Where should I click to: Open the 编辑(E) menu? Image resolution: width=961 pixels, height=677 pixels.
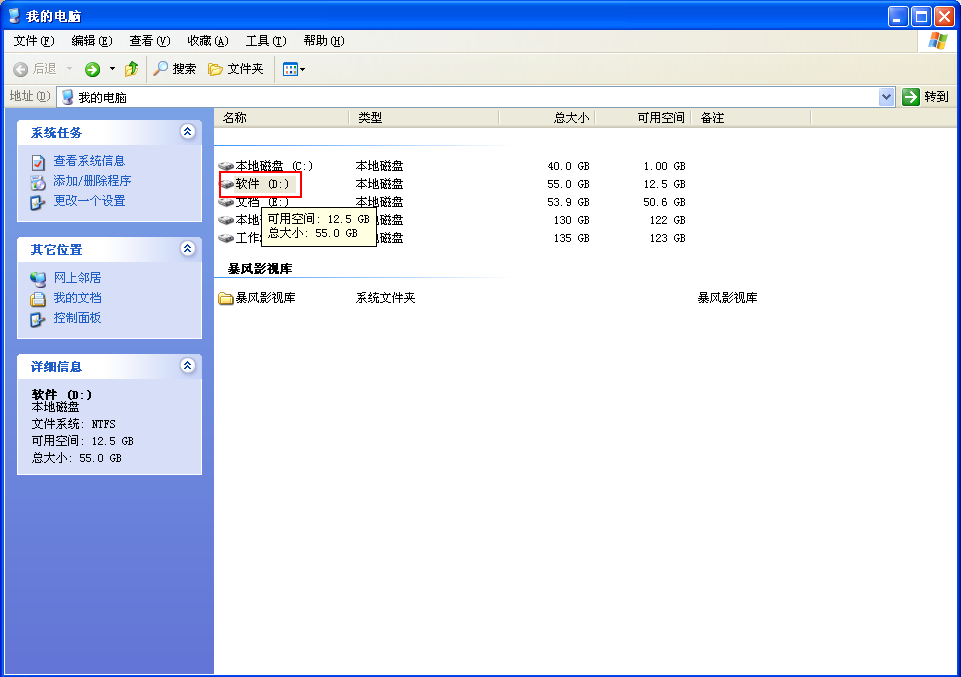[92, 40]
